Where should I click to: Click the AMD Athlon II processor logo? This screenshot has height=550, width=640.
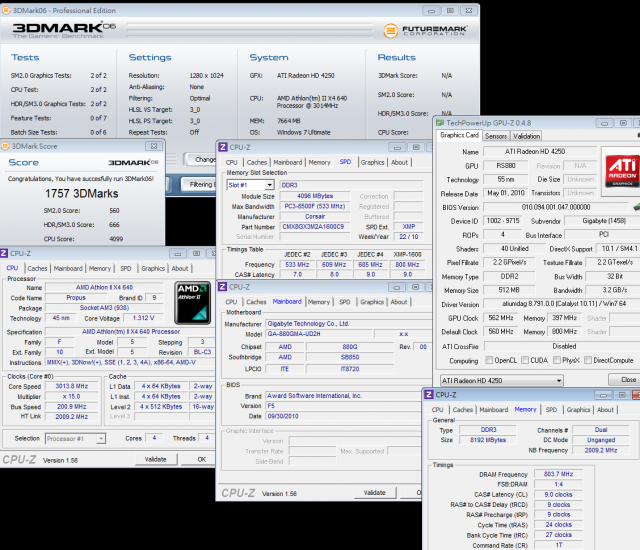coord(192,302)
